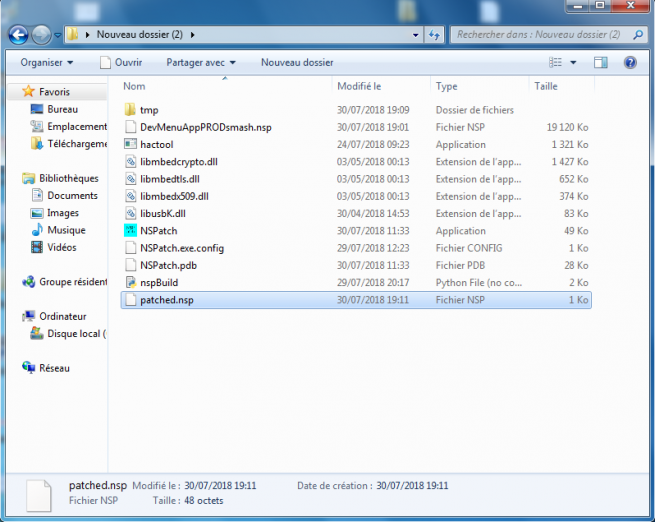
Task: Go back with the blue Back arrow
Action: pos(18,35)
